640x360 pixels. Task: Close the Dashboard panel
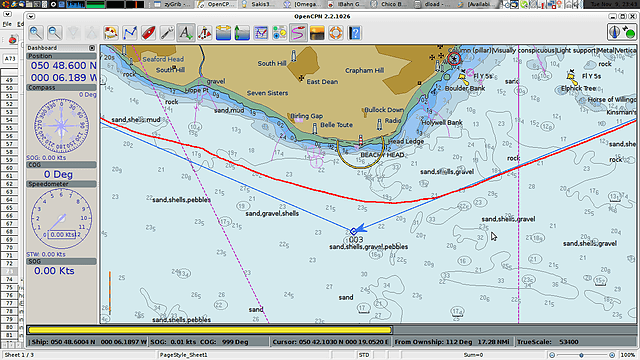[x=92, y=48]
